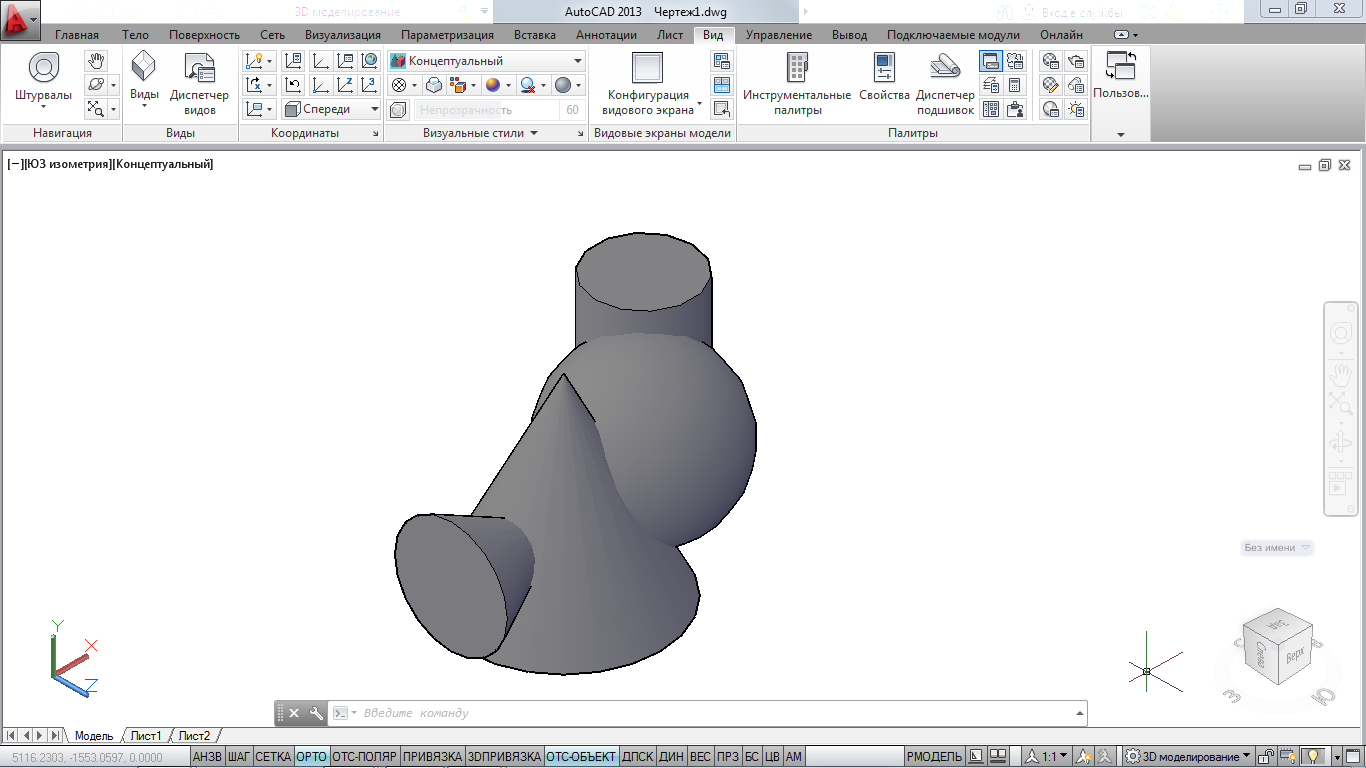Switch to the Главная ribbon tab

77,35
